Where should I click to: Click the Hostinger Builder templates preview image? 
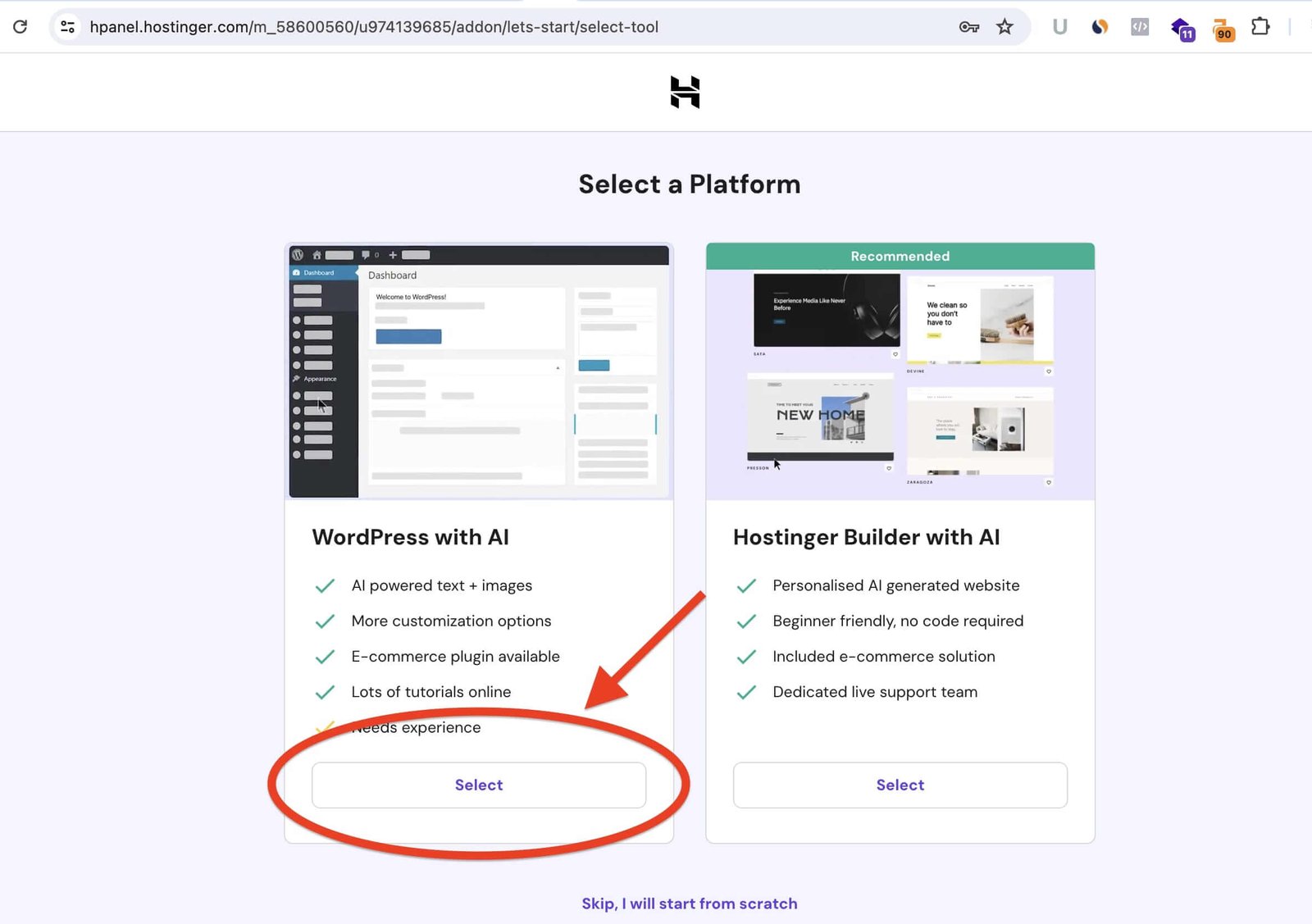pyautogui.click(x=900, y=385)
